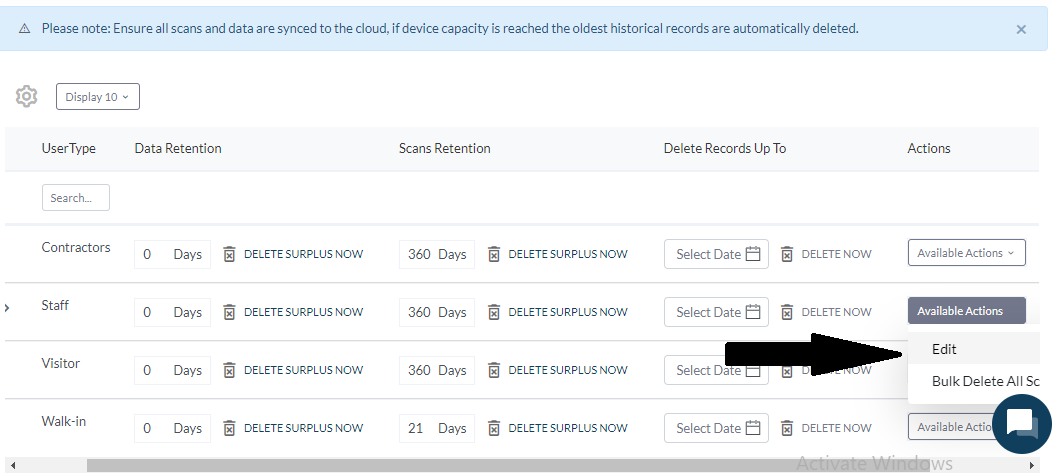
Task: Open Available Actions dropdown for Contractors
Action: 965,253
